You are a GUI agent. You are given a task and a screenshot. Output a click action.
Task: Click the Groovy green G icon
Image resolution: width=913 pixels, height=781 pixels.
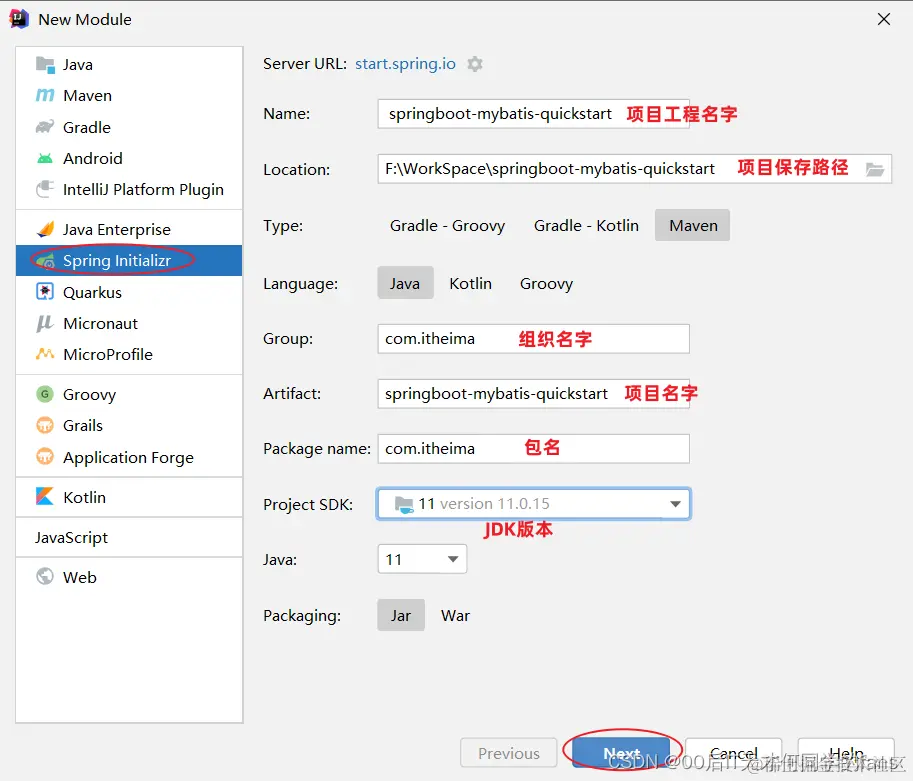(x=45, y=394)
